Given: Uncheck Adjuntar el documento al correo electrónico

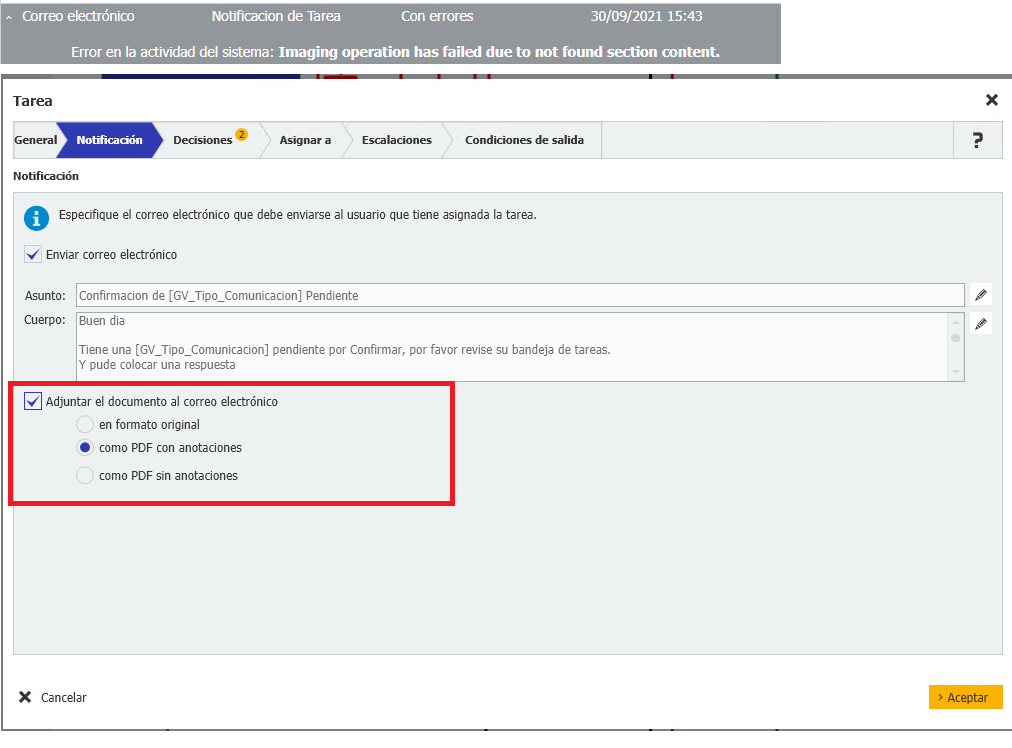Looking at the screenshot, I should tap(34, 401).
